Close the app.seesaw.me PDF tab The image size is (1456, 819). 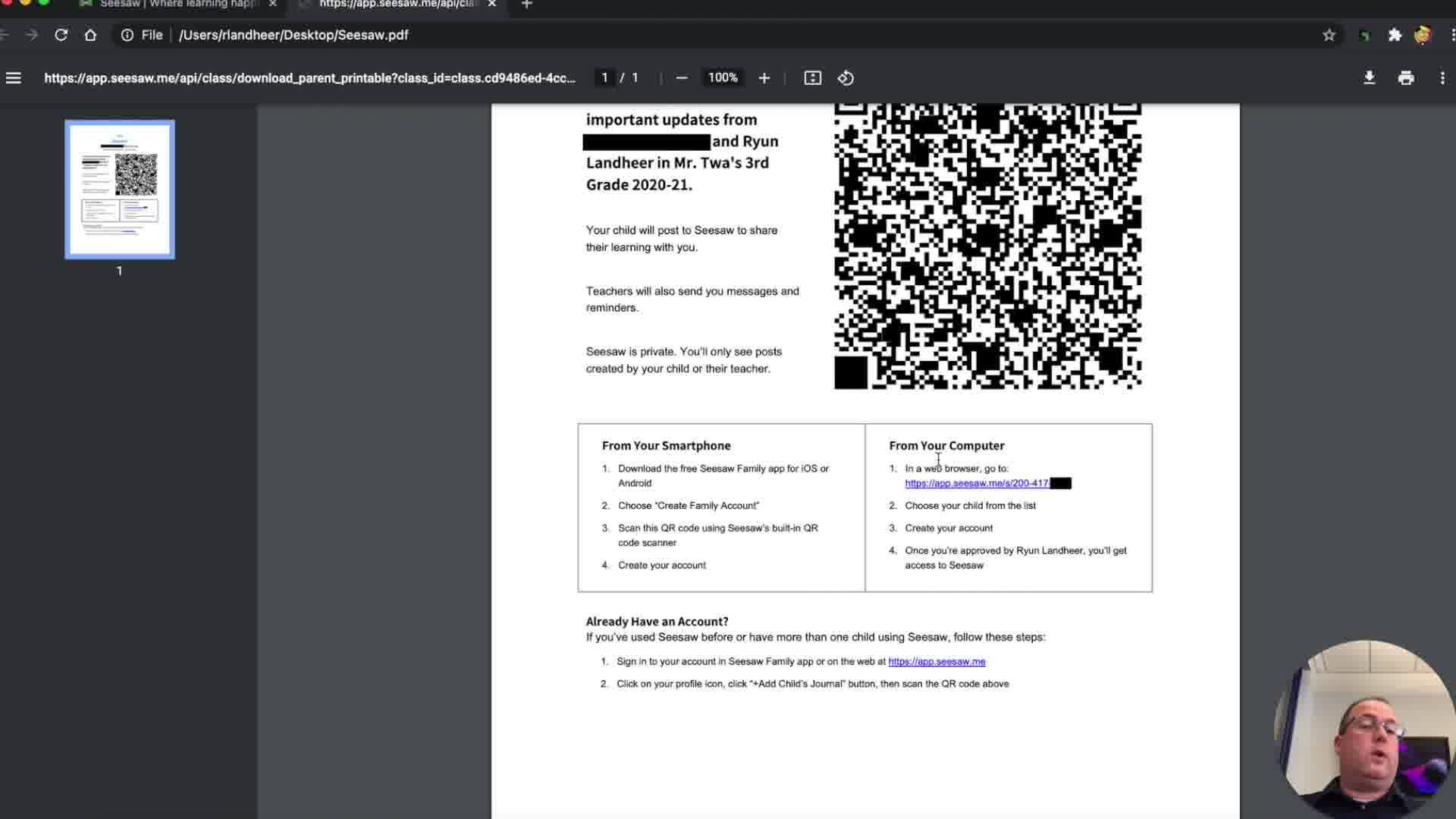(x=492, y=5)
